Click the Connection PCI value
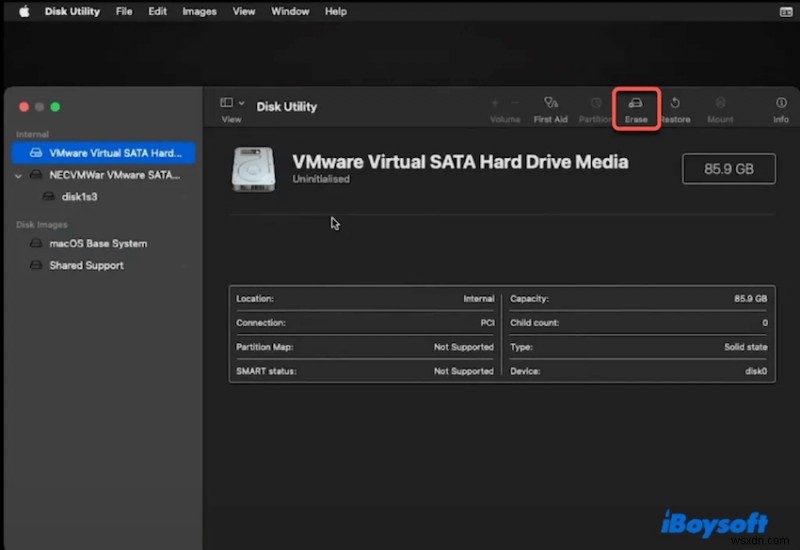Screen dimensions: 800x550 [x=487, y=322]
